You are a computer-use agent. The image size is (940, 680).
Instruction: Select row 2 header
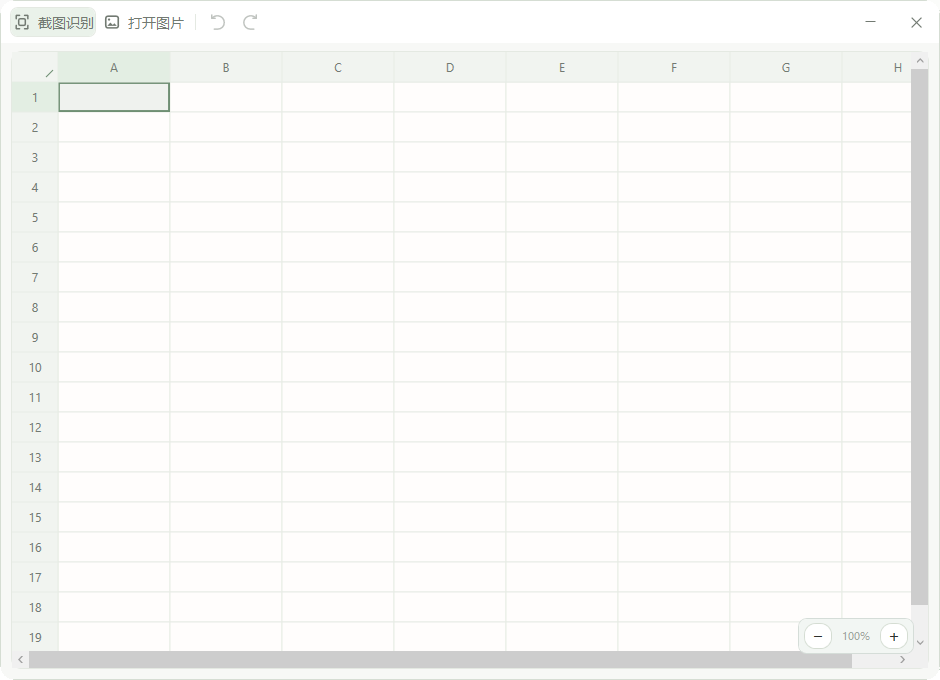click(x=35, y=127)
